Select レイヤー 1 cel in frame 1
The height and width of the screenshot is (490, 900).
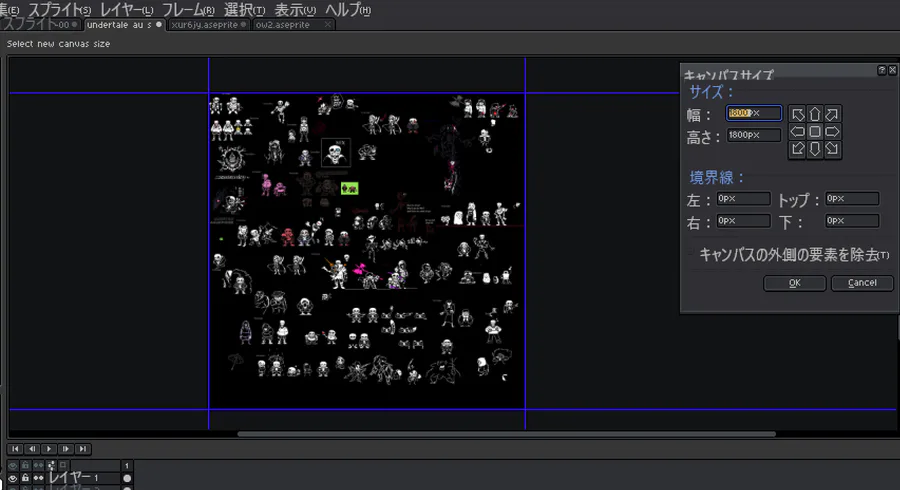pyautogui.click(x=127, y=478)
